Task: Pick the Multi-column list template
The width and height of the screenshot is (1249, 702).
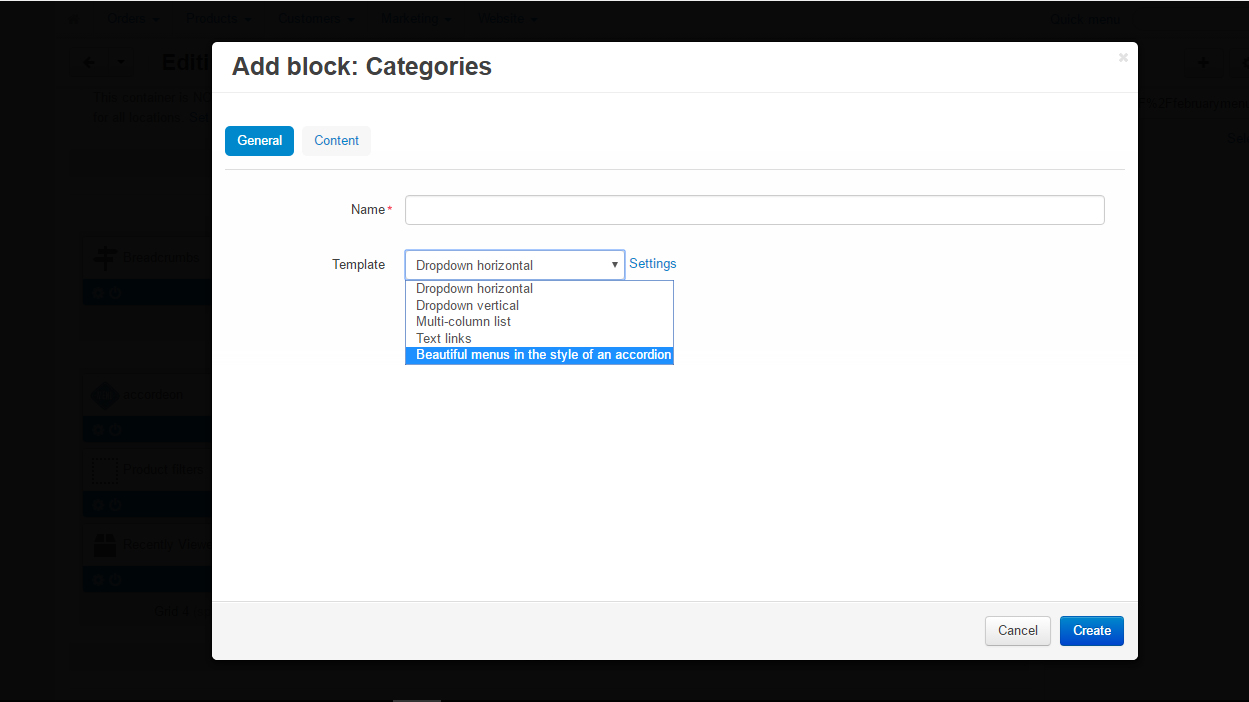Action: 463,322
